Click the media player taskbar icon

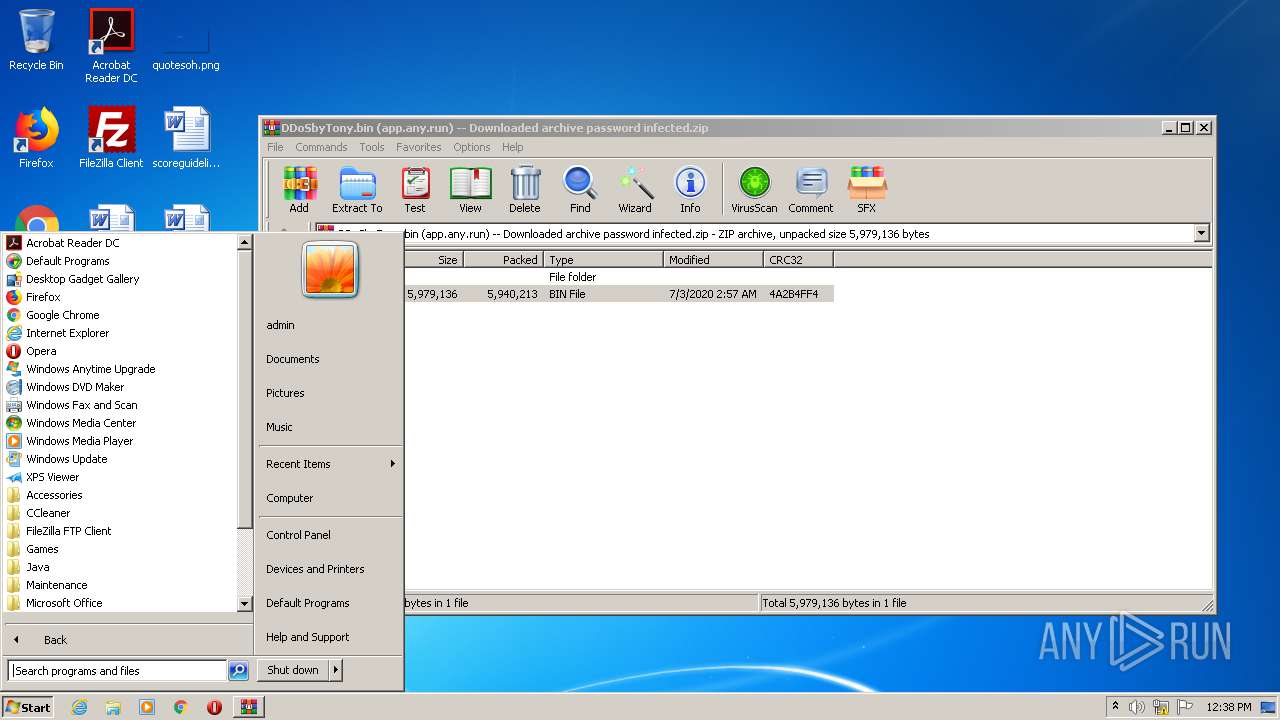point(147,707)
